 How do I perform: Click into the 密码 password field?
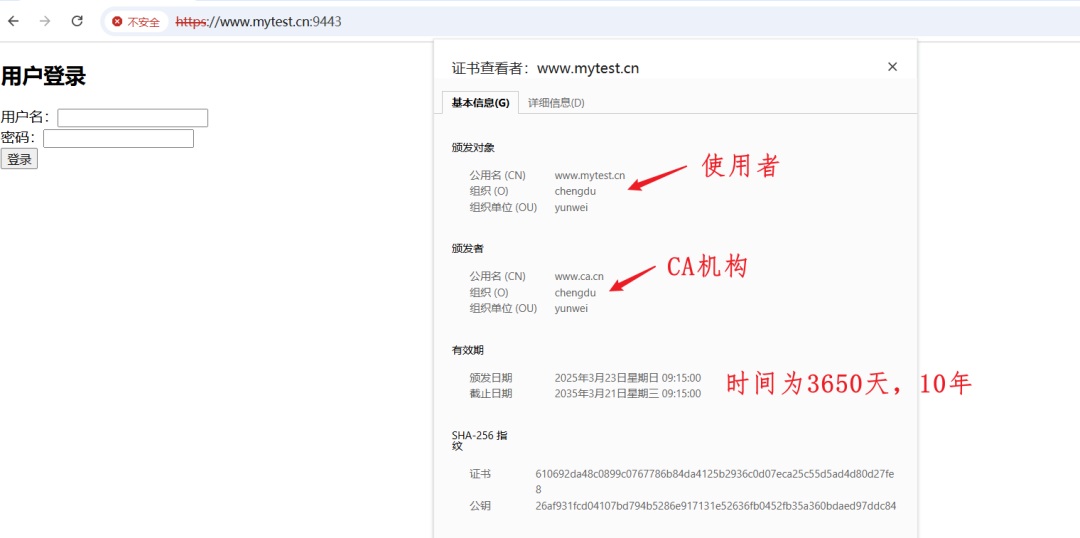(x=118, y=139)
